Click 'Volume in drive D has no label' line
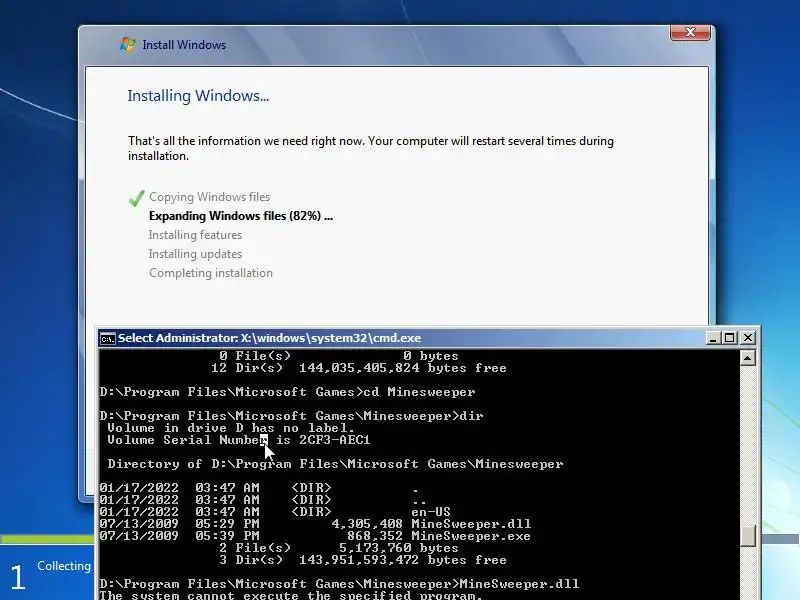 [x=231, y=428]
